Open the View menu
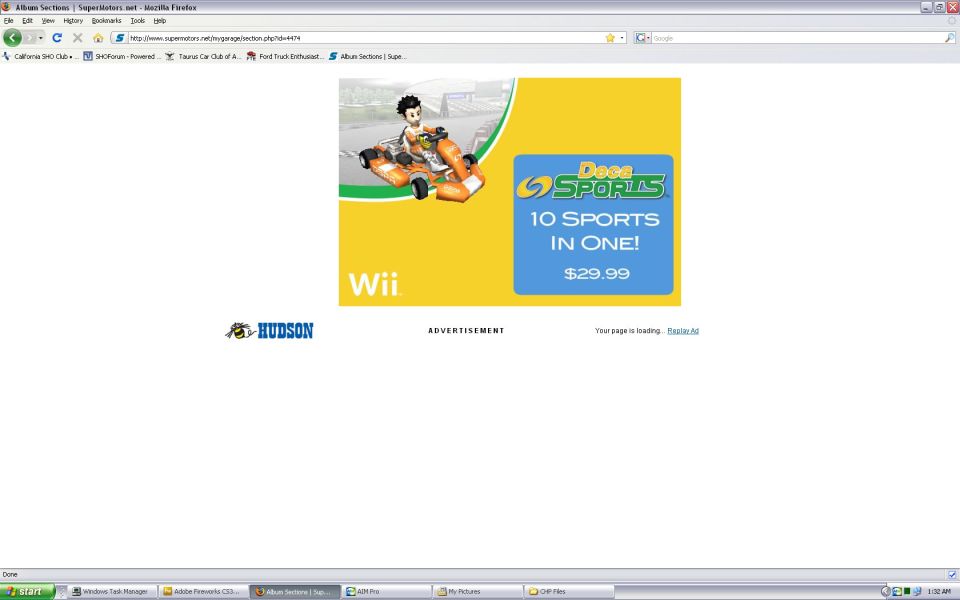The image size is (960, 600). point(48,20)
